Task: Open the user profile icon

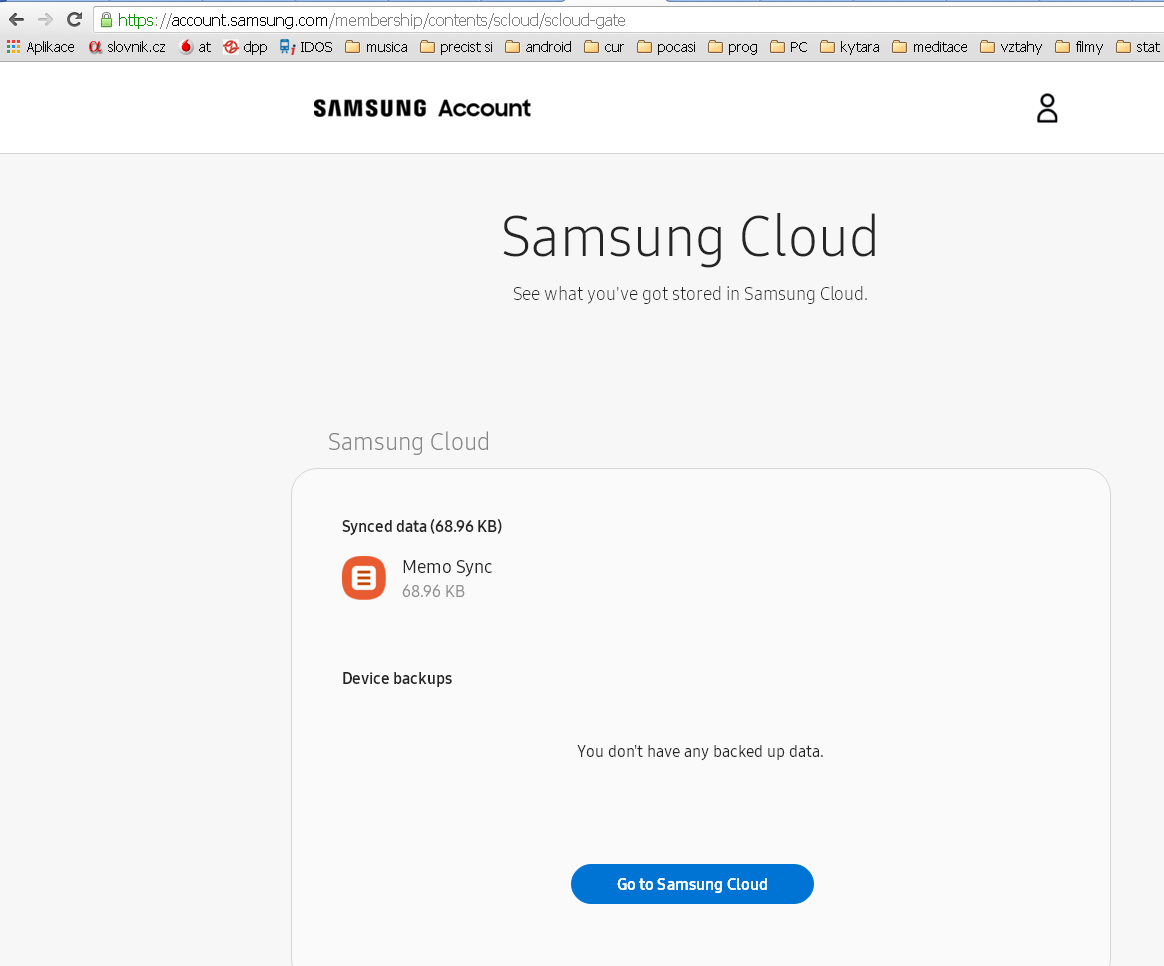Action: tap(1047, 108)
